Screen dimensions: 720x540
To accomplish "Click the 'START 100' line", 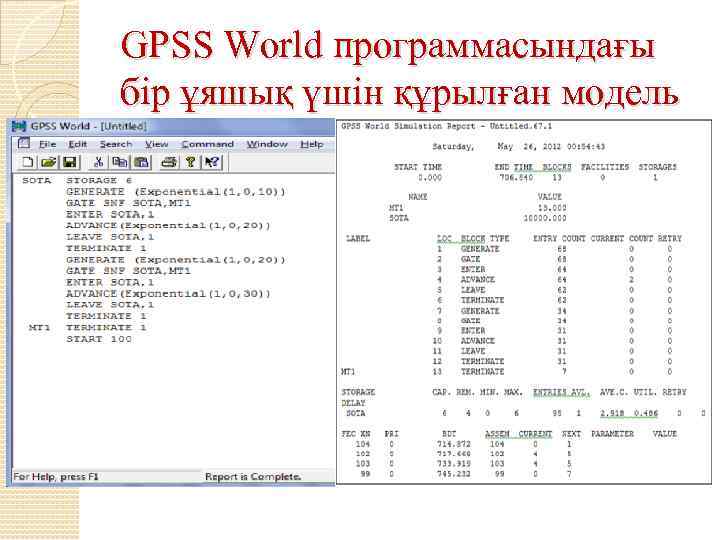I will [99, 339].
